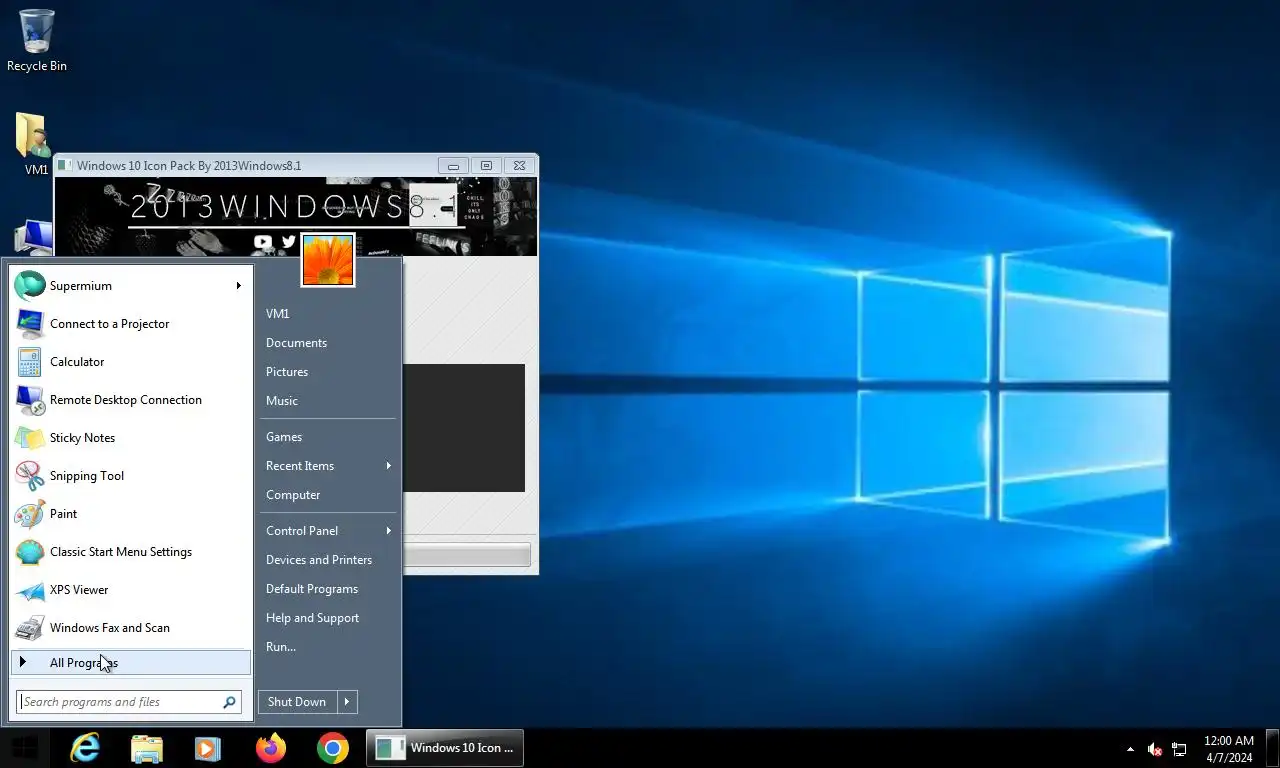Viewport: 1280px width, 768px height.
Task: Show hidden system tray icons
Action: pos(1130,749)
